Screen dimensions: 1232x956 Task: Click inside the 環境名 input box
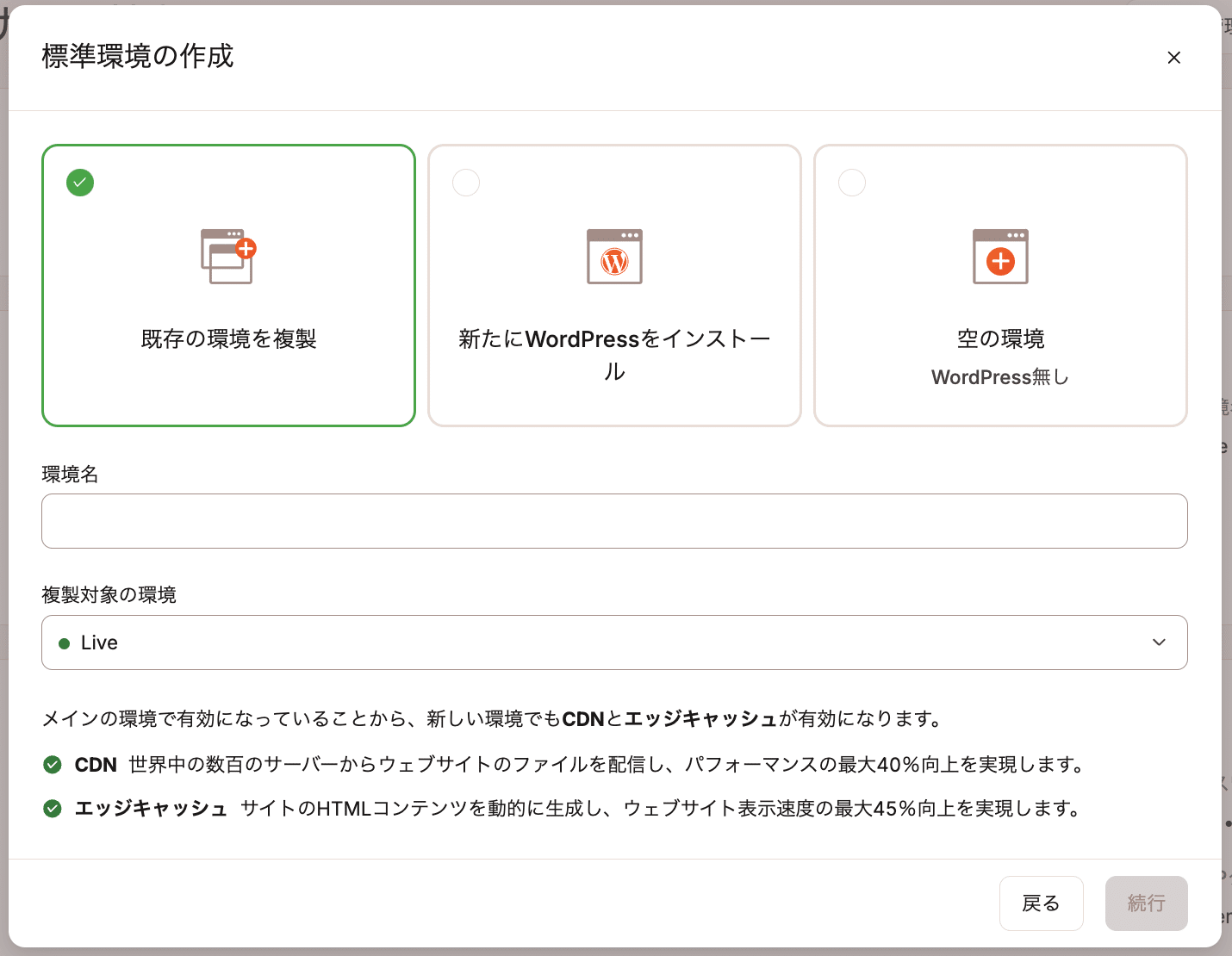point(614,521)
